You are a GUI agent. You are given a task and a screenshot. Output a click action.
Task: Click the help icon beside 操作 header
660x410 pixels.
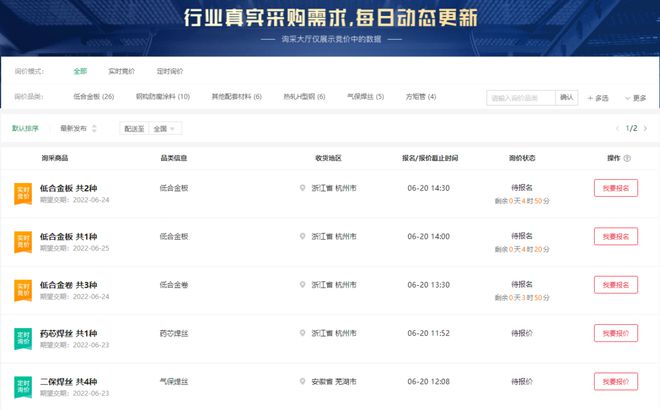coord(627,158)
